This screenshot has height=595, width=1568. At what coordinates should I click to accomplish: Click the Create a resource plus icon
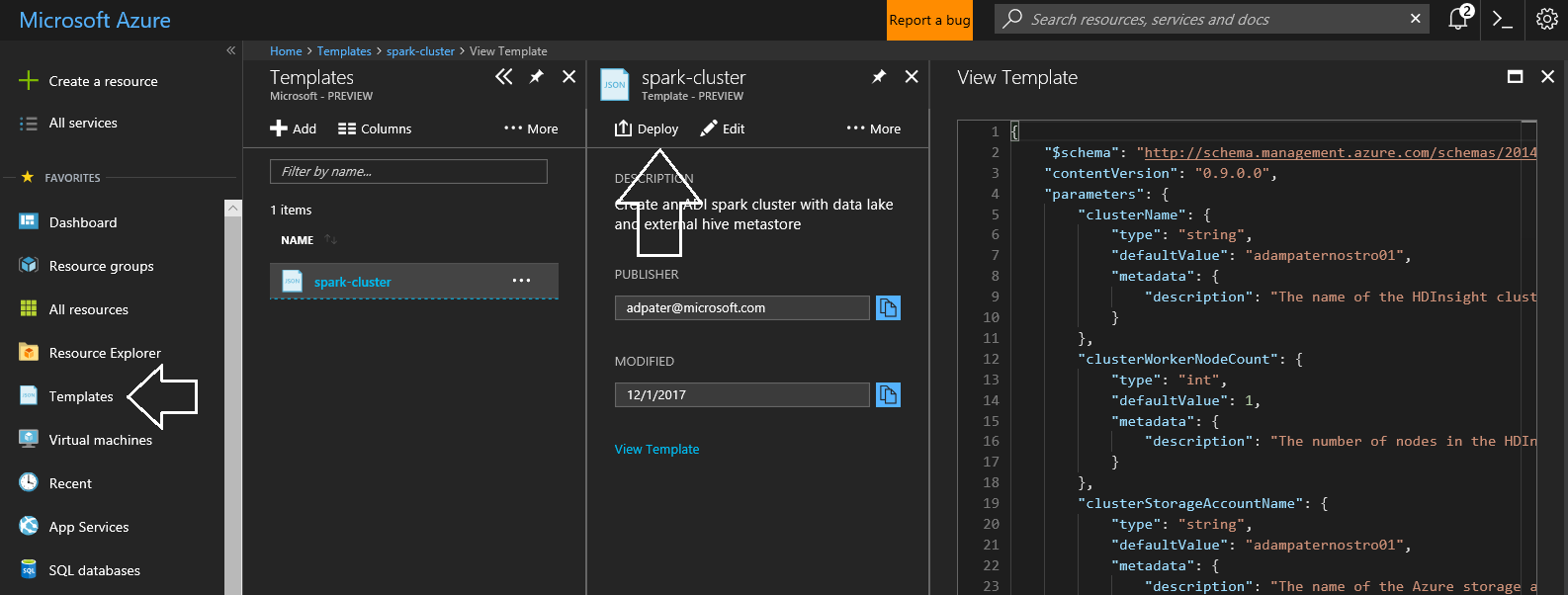tap(29, 81)
